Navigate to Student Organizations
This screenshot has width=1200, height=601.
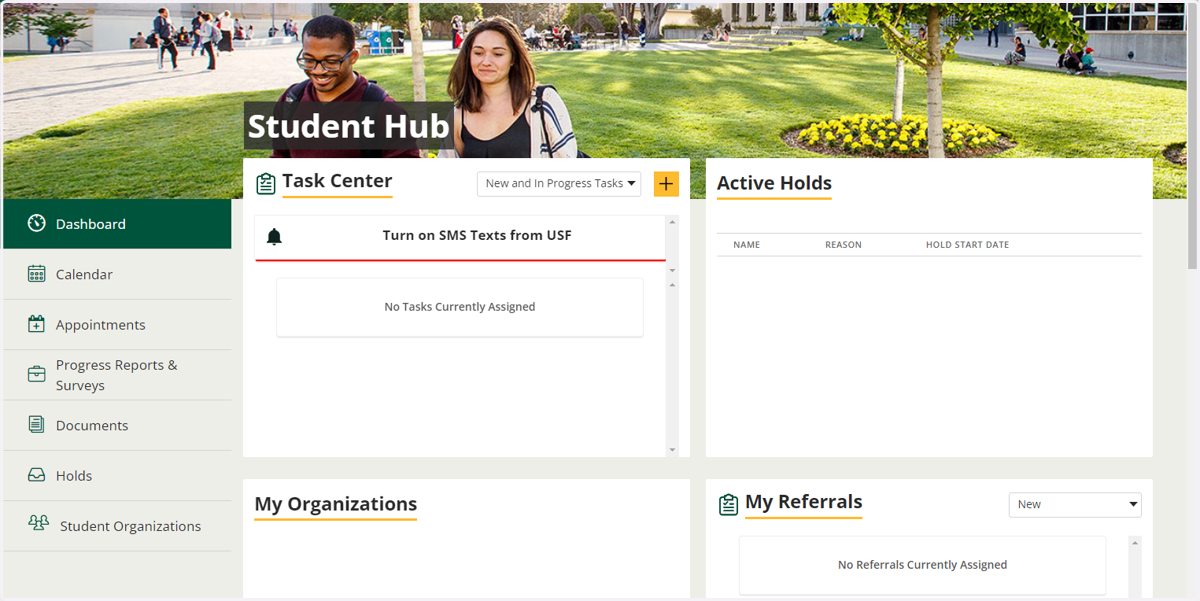(x=117, y=526)
